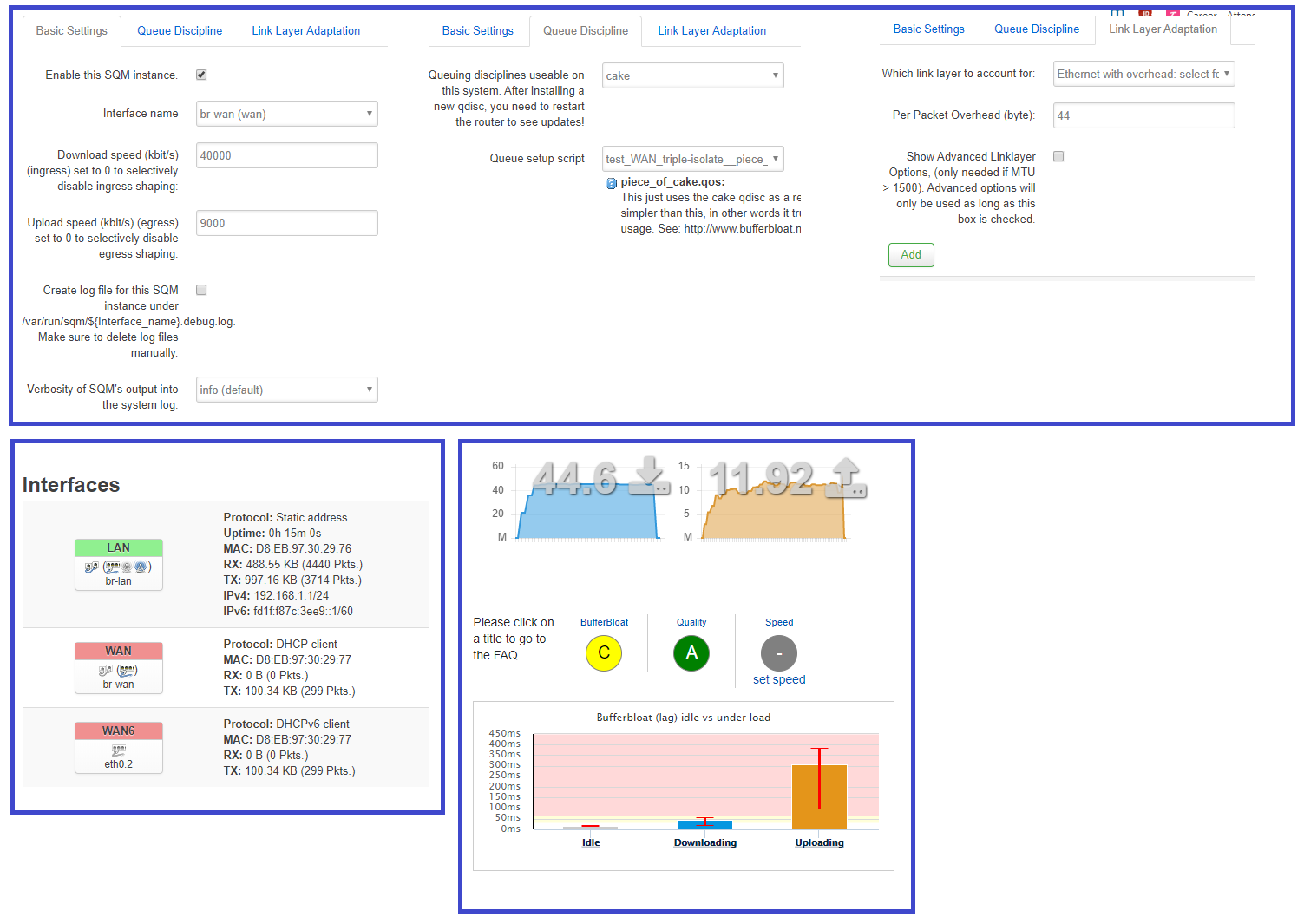Click the LAN br-lan interface icon
Image resolution: width=1304 pixels, height=924 pixels.
coord(119,567)
